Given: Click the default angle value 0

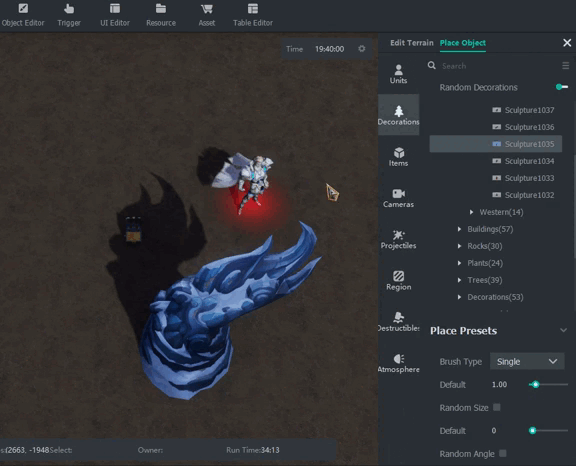Looking at the screenshot, I should click(494, 430).
